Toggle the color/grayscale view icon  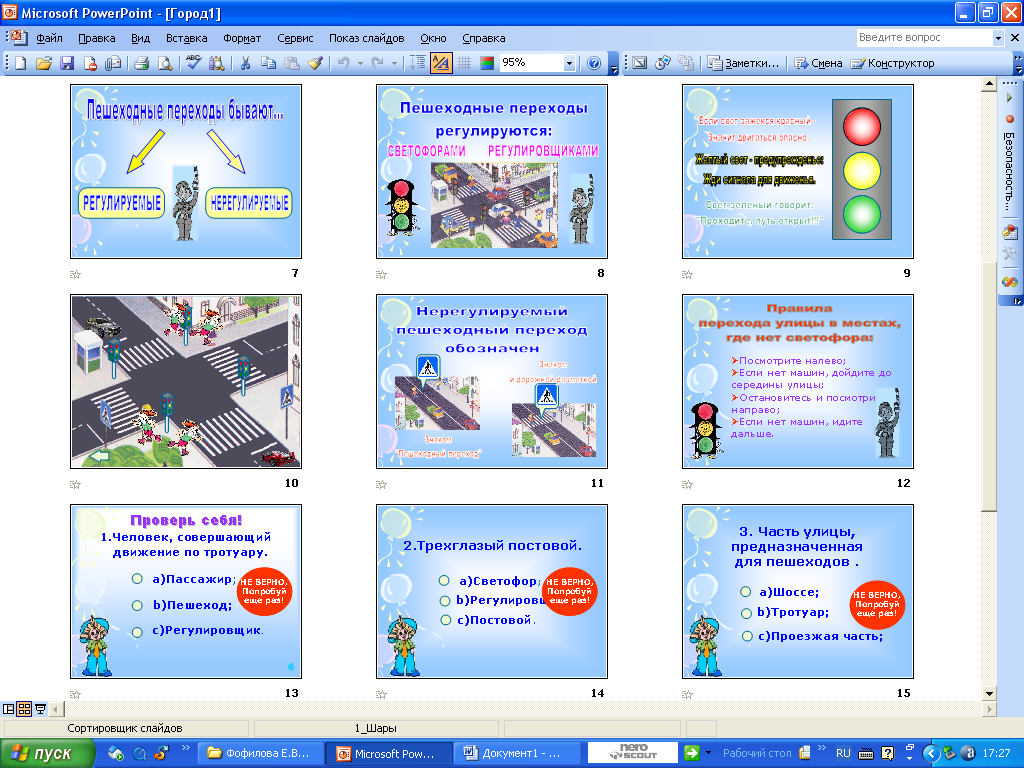[487, 63]
